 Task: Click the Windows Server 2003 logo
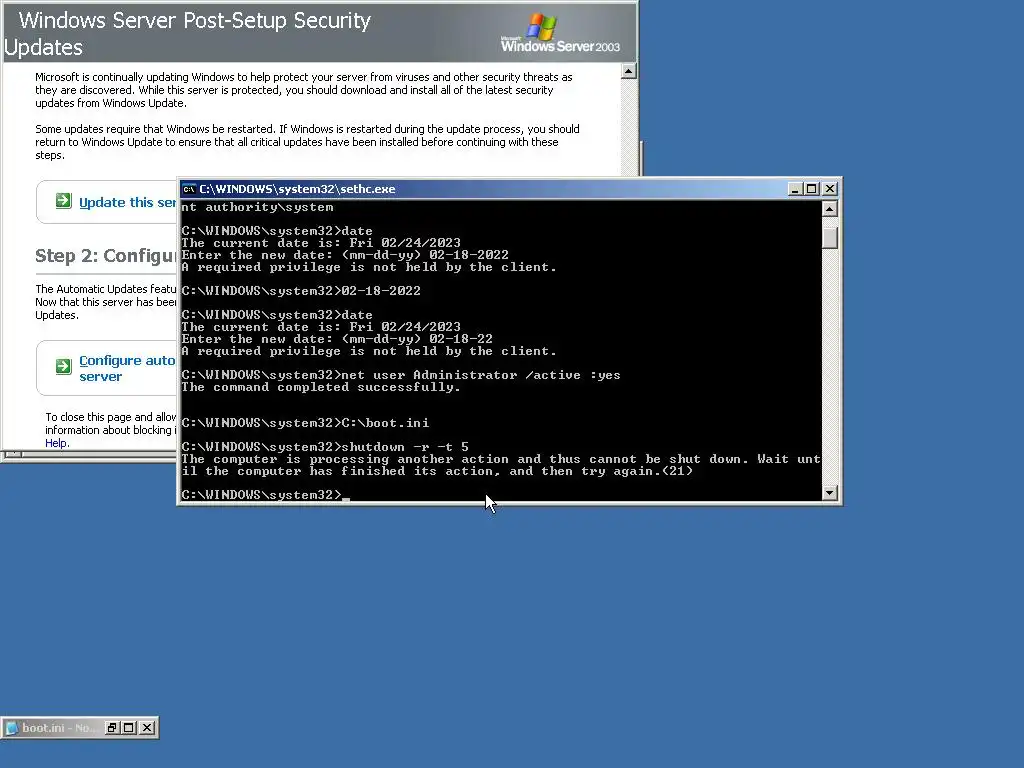coord(560,33)
